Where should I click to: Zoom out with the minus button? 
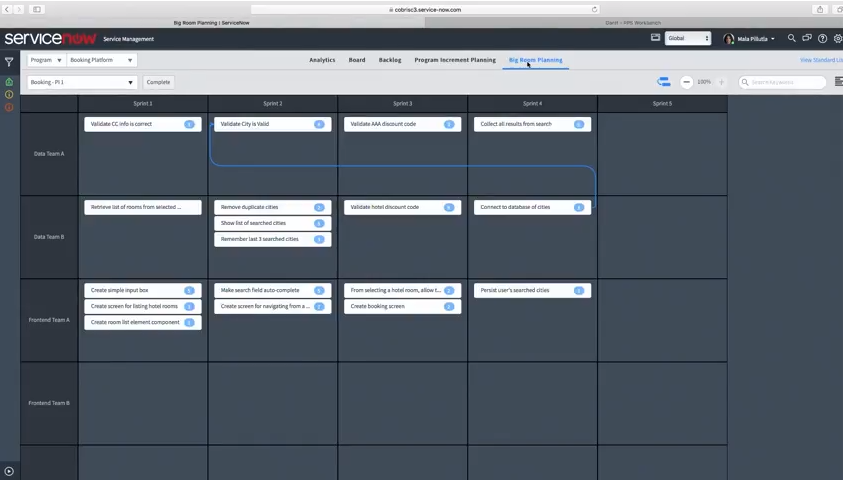(x=687, y=82)
